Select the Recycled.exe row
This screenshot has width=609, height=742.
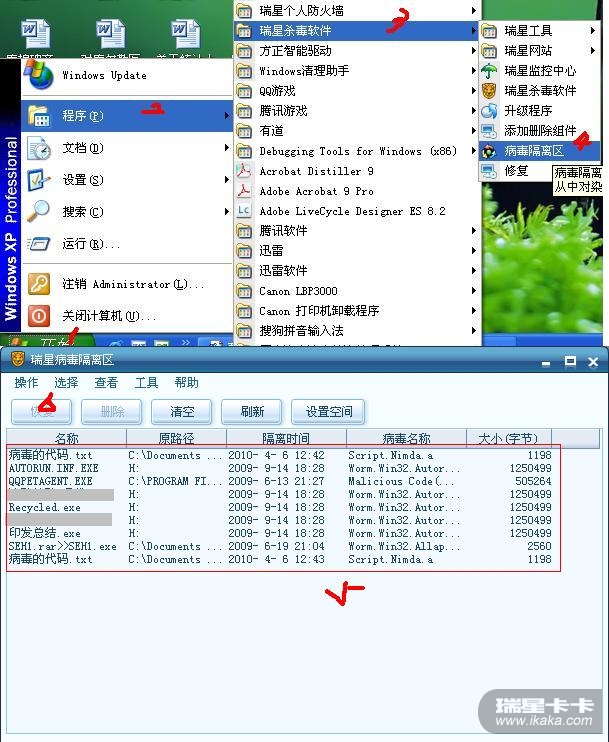pos(280,507)
